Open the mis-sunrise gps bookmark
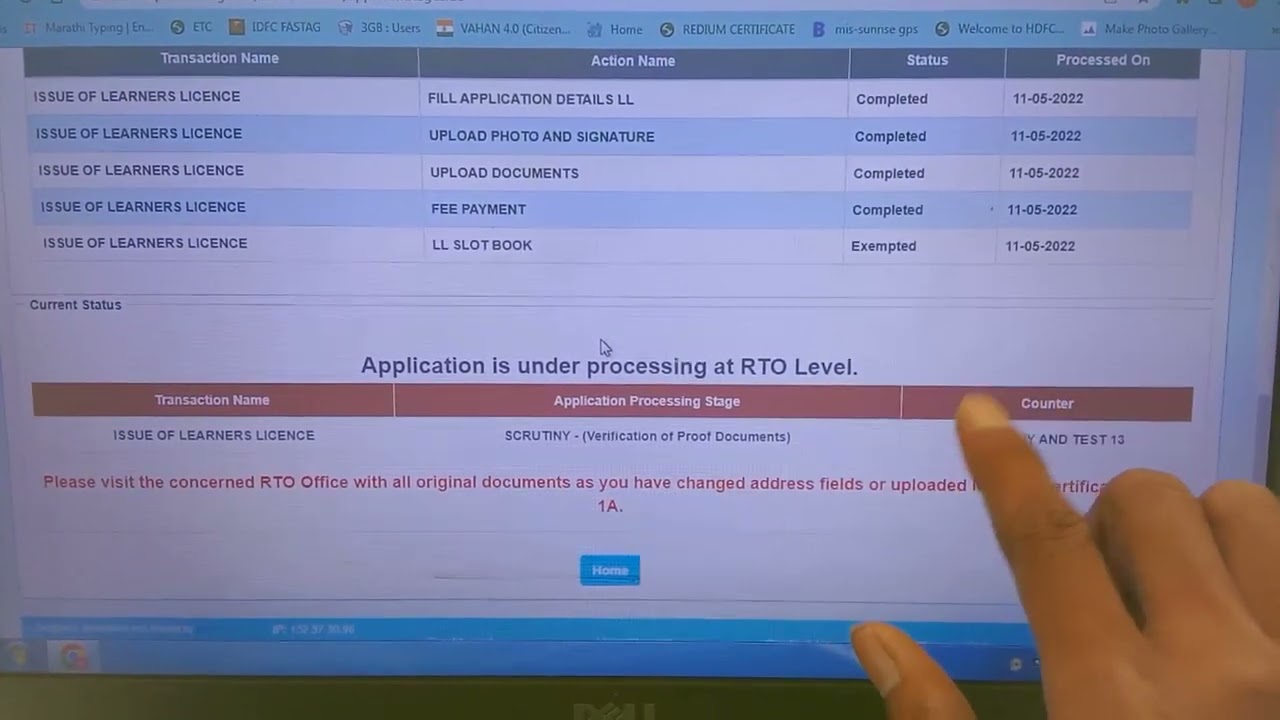Screen dimensions: 1280x720 [x=867, y=29]
